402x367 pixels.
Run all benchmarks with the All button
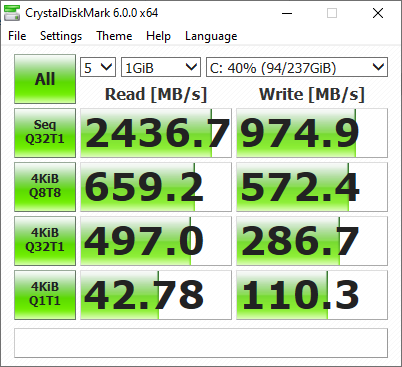45,79
